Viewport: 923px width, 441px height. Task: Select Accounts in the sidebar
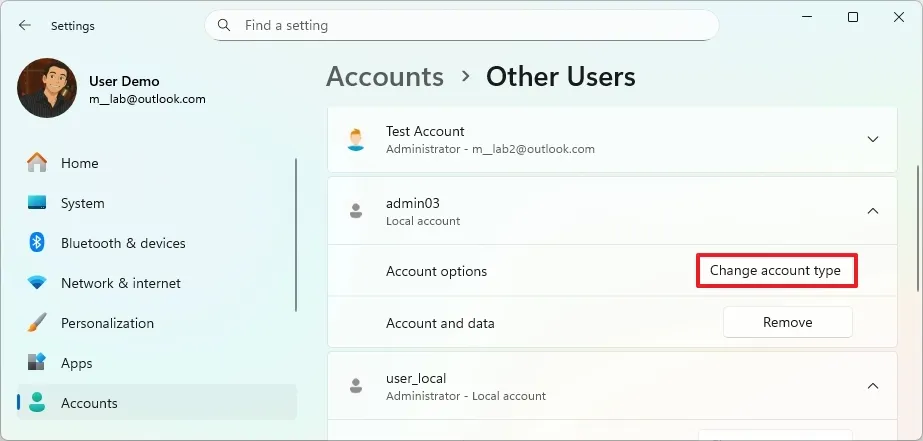tap(89, 403)
